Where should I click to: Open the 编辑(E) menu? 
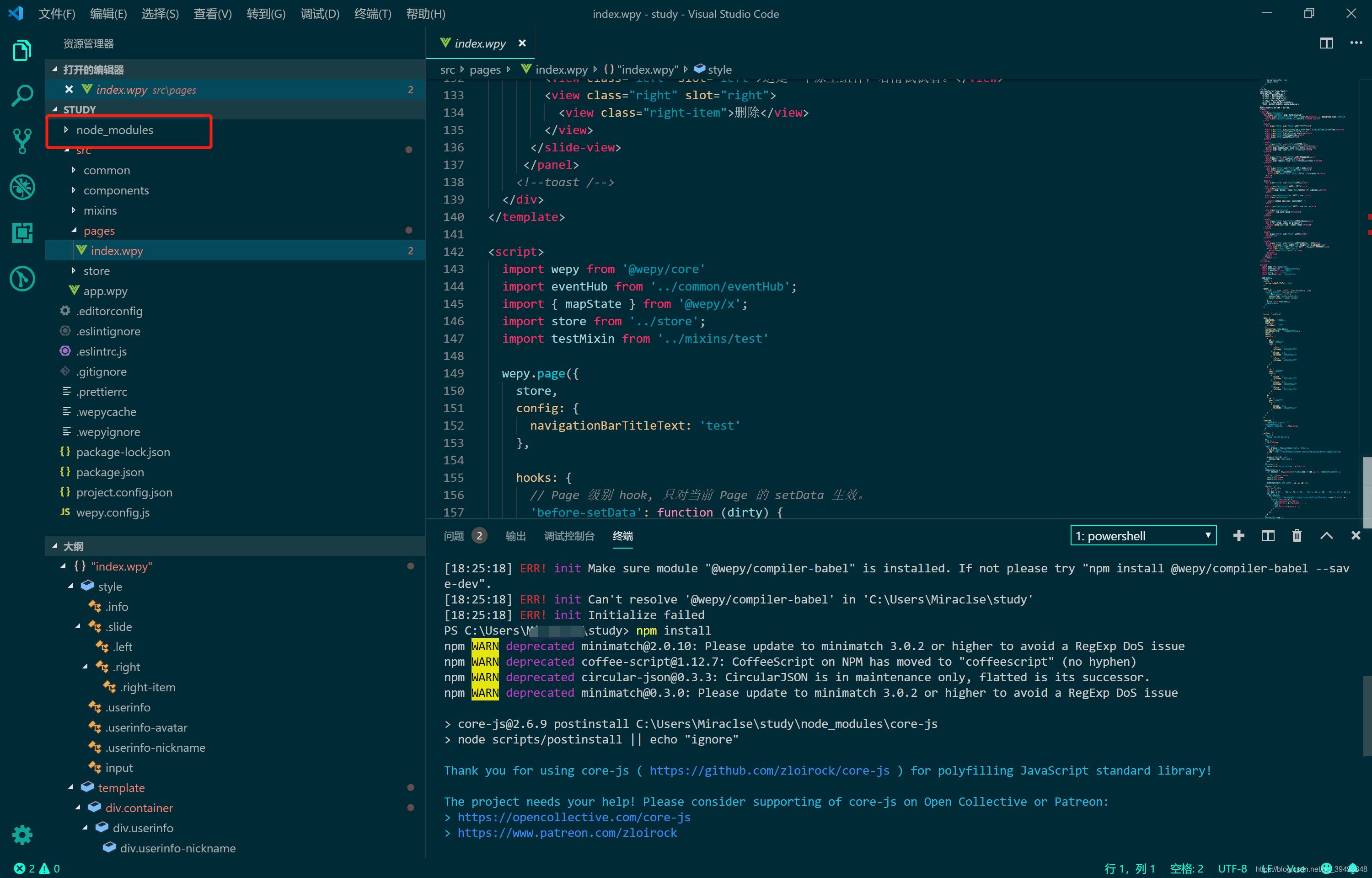pyautogui.click(x=108, y=14)
